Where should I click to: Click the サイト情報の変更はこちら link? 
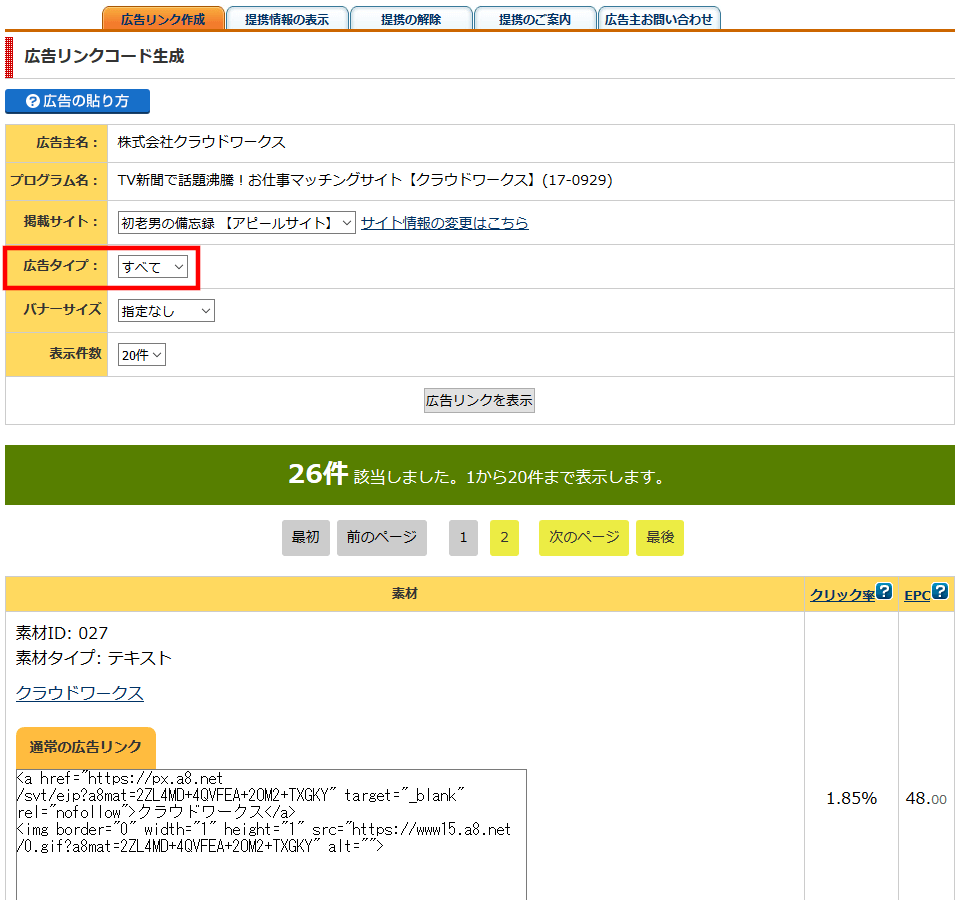click(445, 223)
